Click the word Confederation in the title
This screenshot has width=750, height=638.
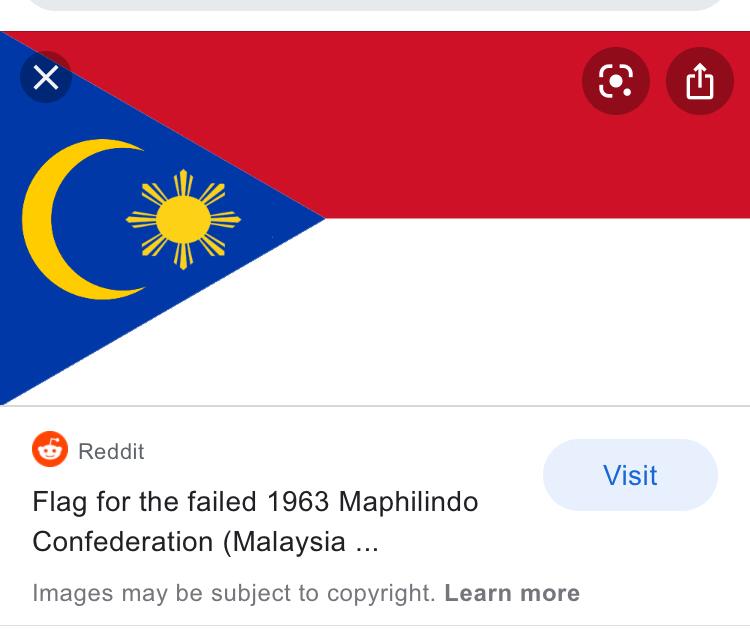123,542
